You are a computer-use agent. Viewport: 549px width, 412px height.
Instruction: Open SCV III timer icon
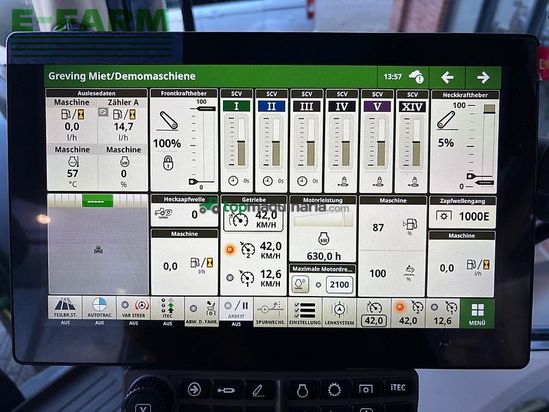tap(302, 181)
